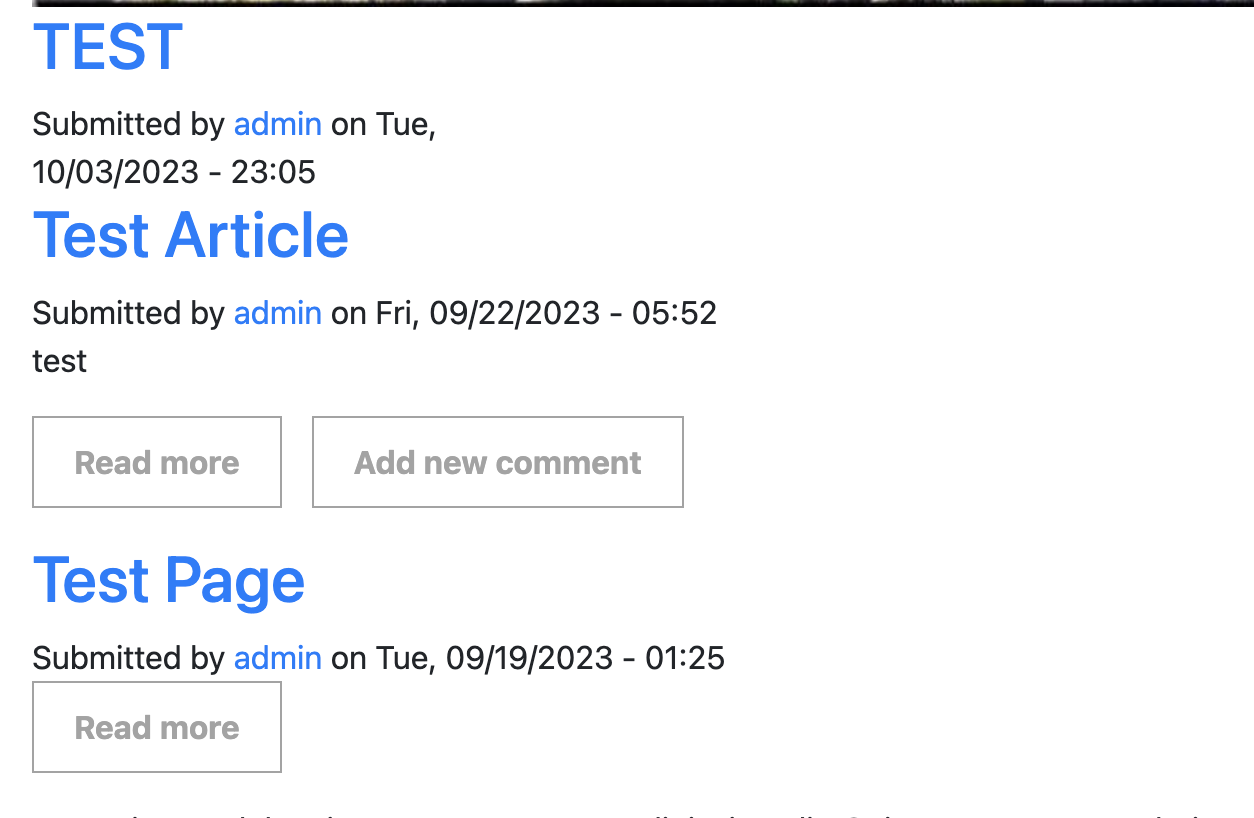Viewport: 1254px width, 818px height.
Task: Open the Test Page heading link
Action: pos(167,580)
